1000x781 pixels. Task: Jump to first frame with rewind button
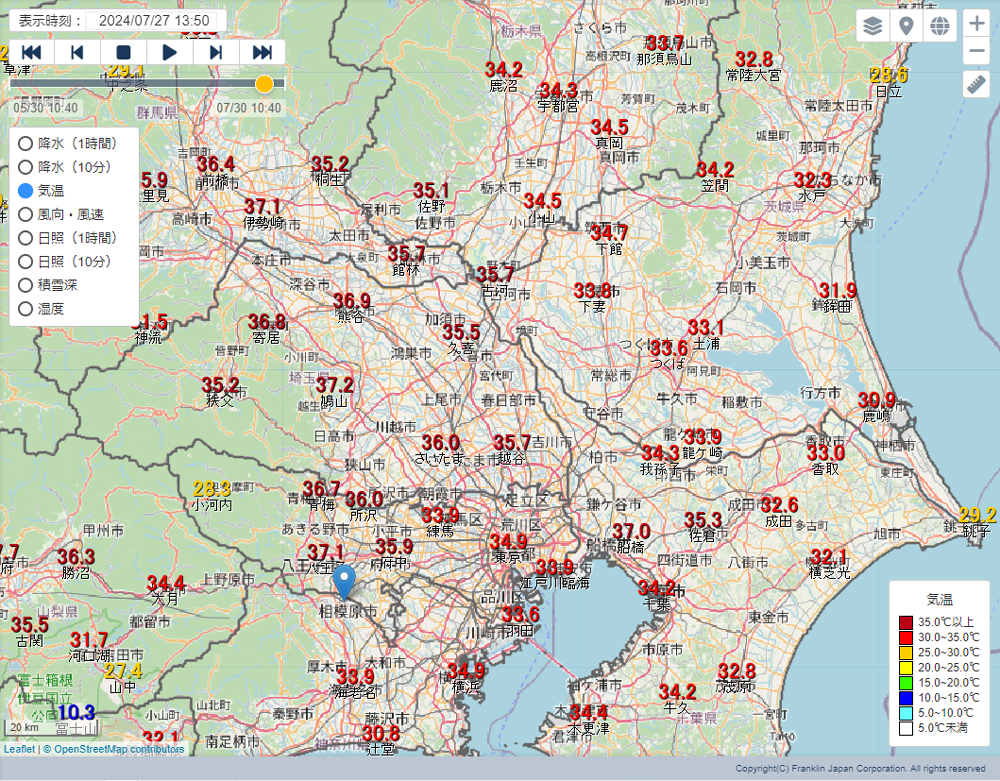(31, 52)
